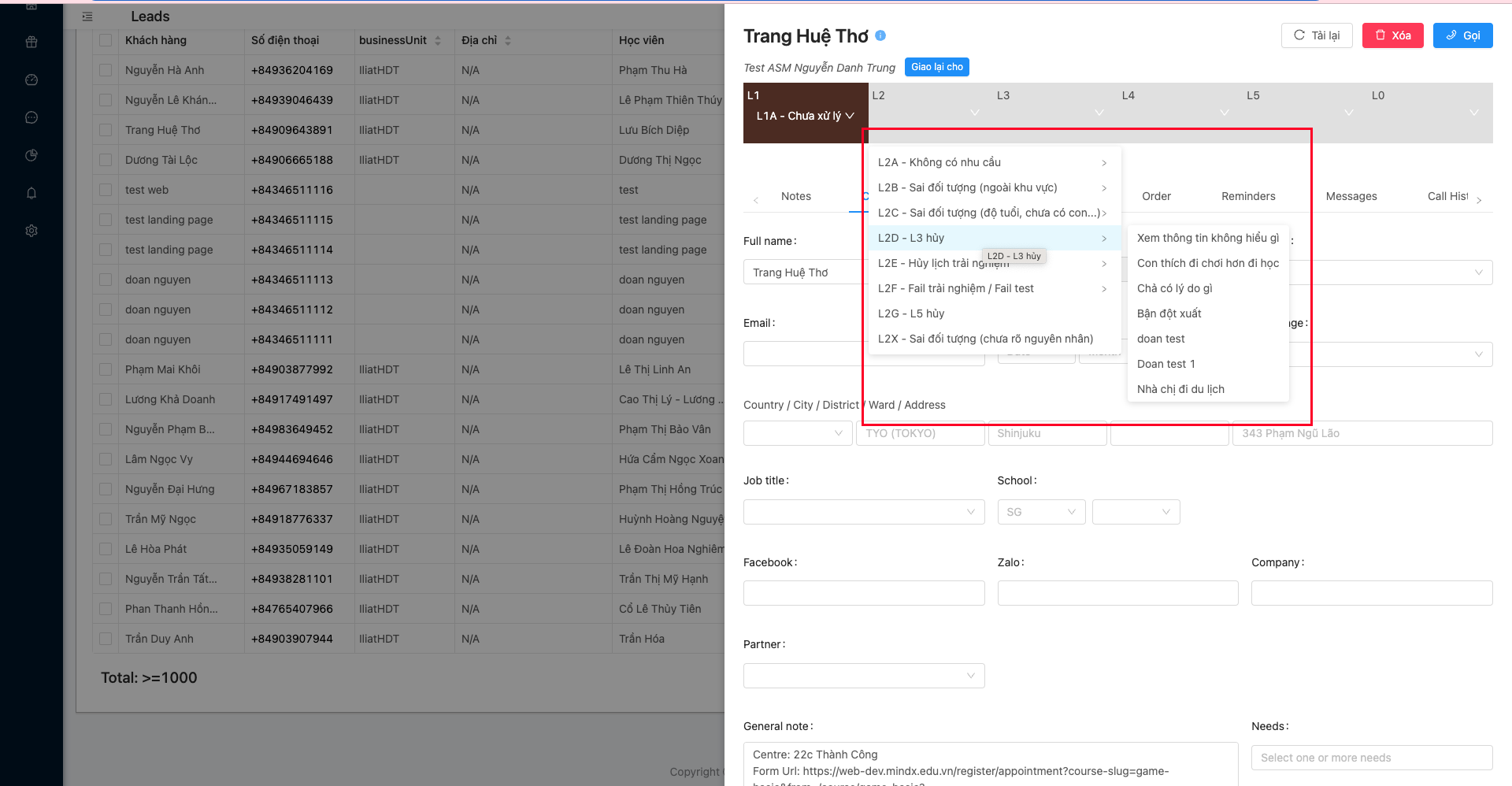1512x786 pixels.
Task: Click the Company input field
Action: tap(1372, 593)
